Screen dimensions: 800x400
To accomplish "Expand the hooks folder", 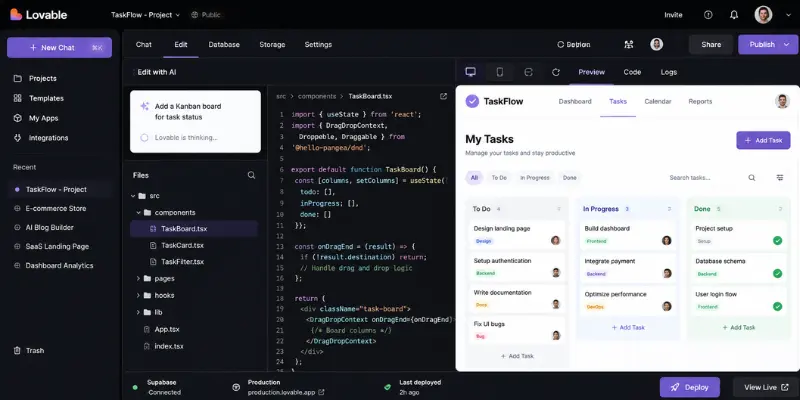I will pos(138,295).
